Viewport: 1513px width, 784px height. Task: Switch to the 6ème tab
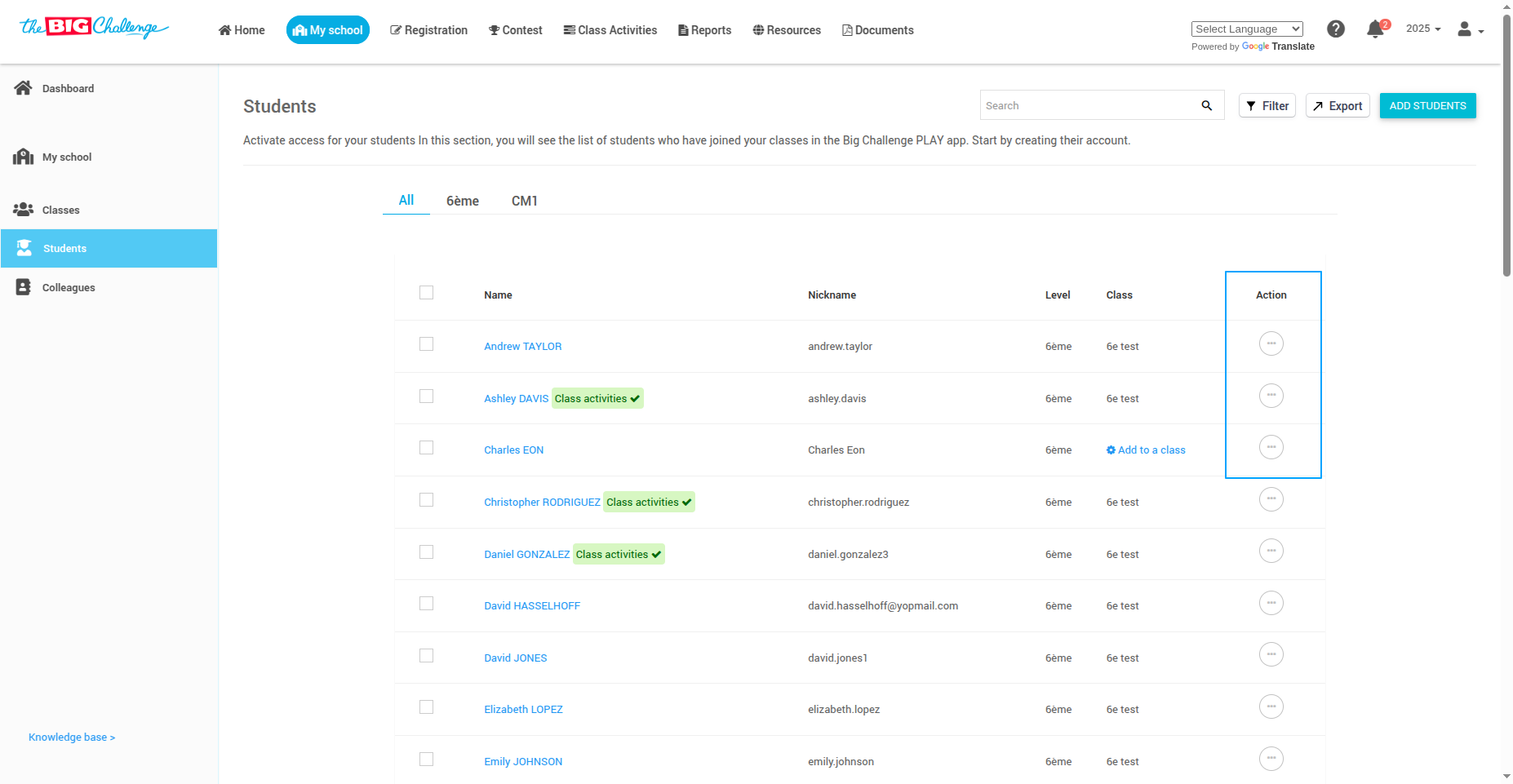pyautogui.click(x=462, y=201)
